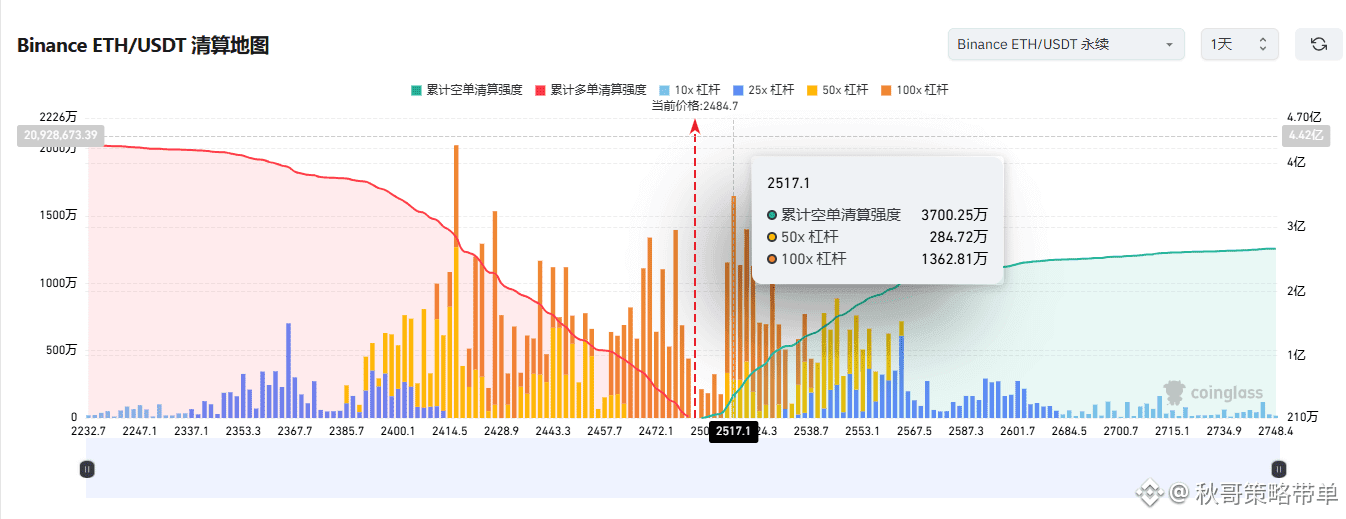The image size is (1346, 519).
Task: Click the 2601.7 x-axis label
Action: (1017, 431)
